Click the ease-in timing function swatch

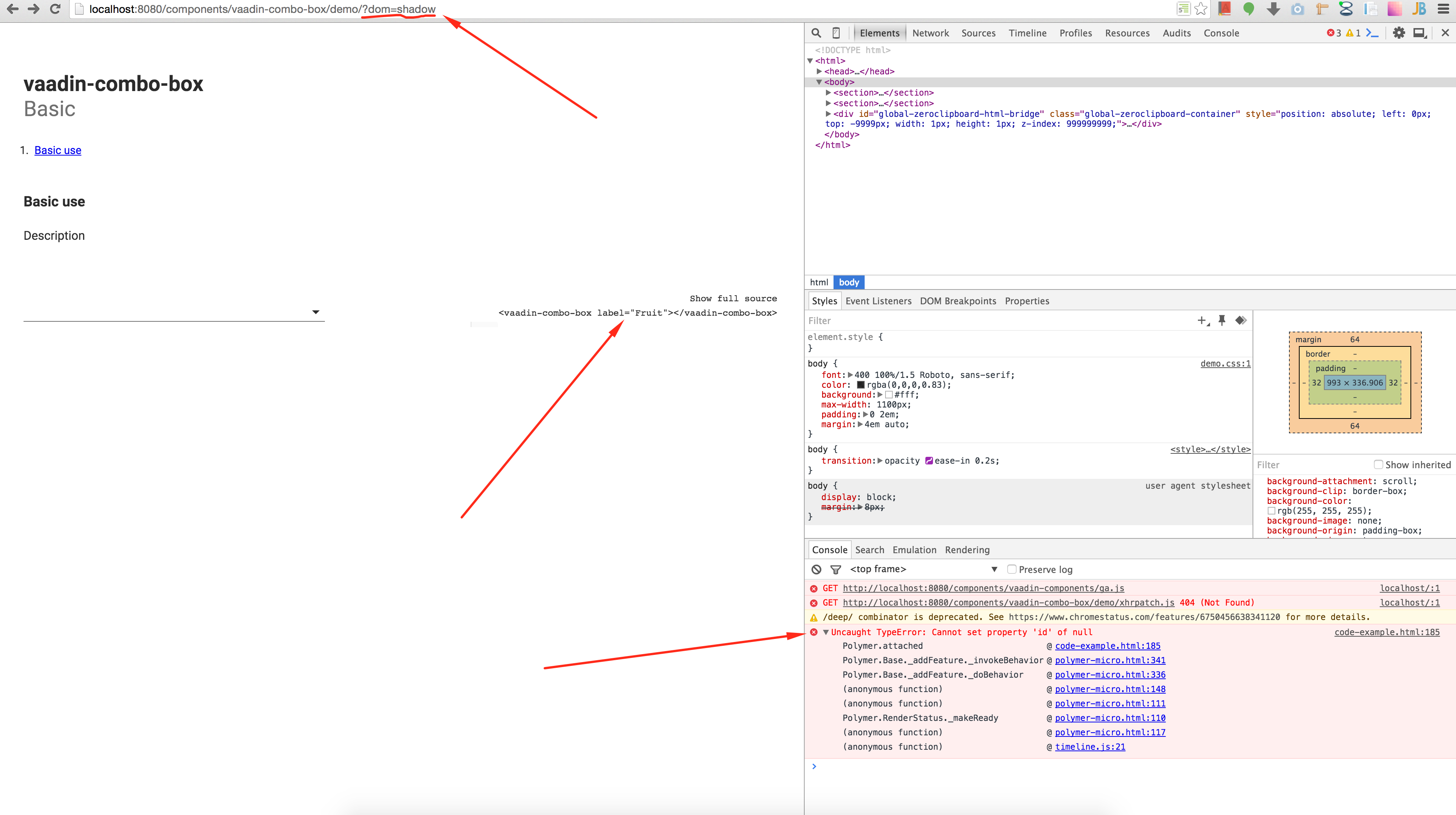point(929,461)
